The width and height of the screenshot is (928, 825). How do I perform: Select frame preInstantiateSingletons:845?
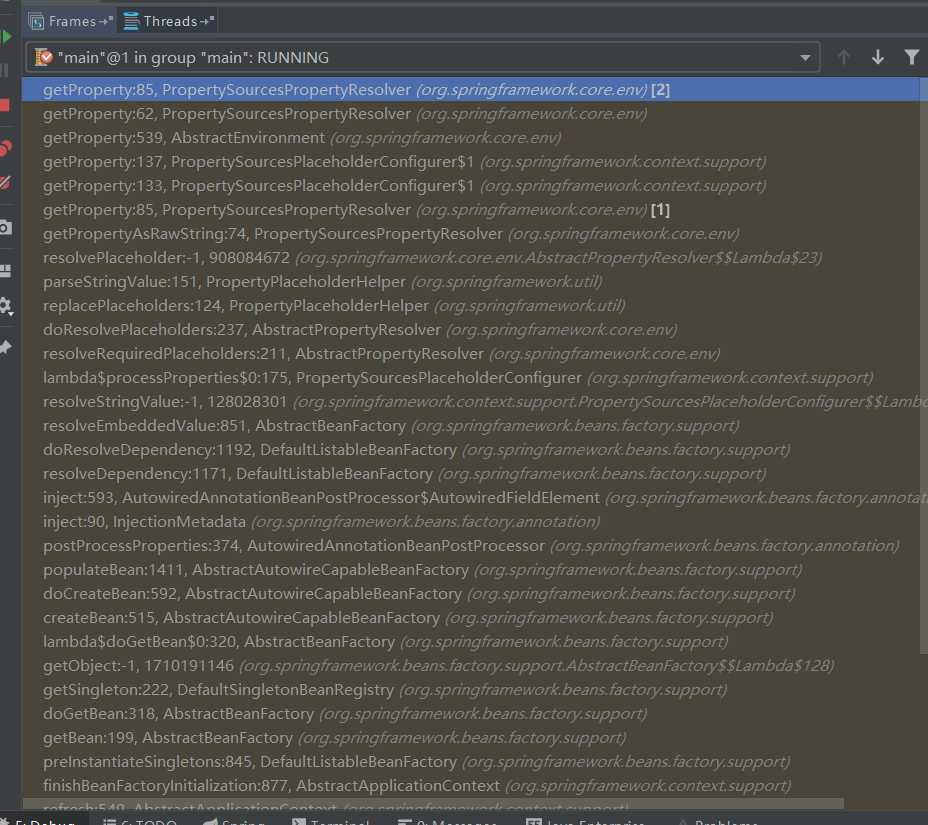click(x=471, y=762)
